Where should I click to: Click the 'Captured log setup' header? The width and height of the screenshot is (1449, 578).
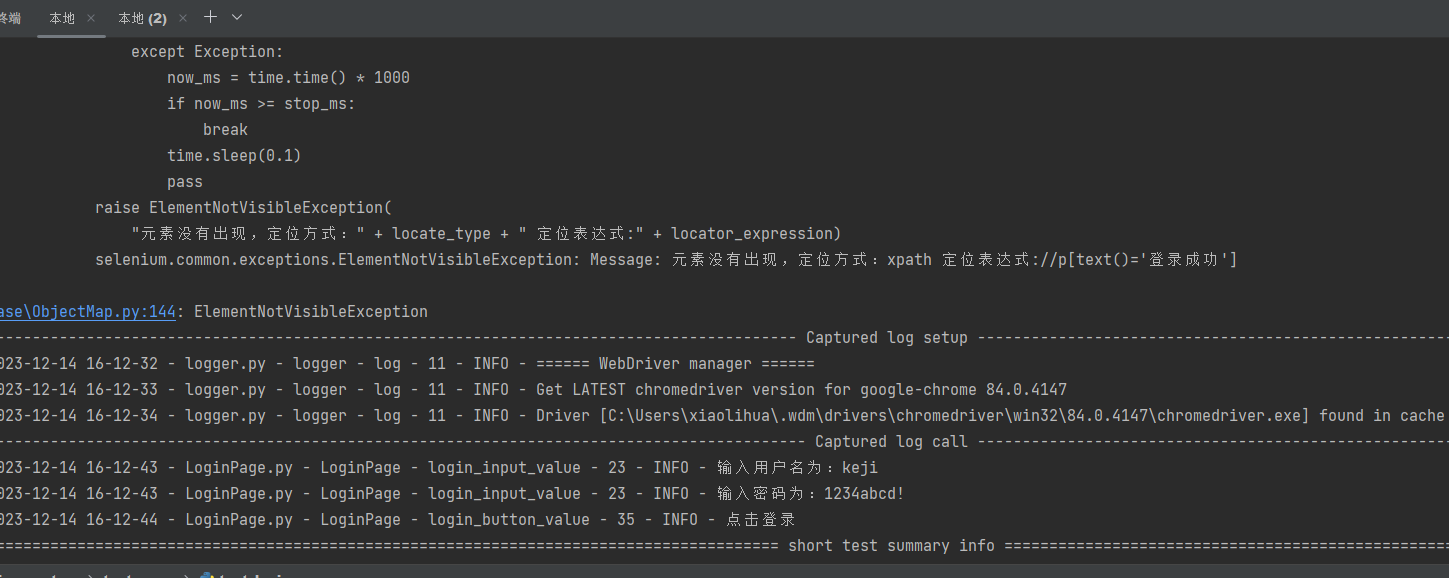[x=886, y=338]
